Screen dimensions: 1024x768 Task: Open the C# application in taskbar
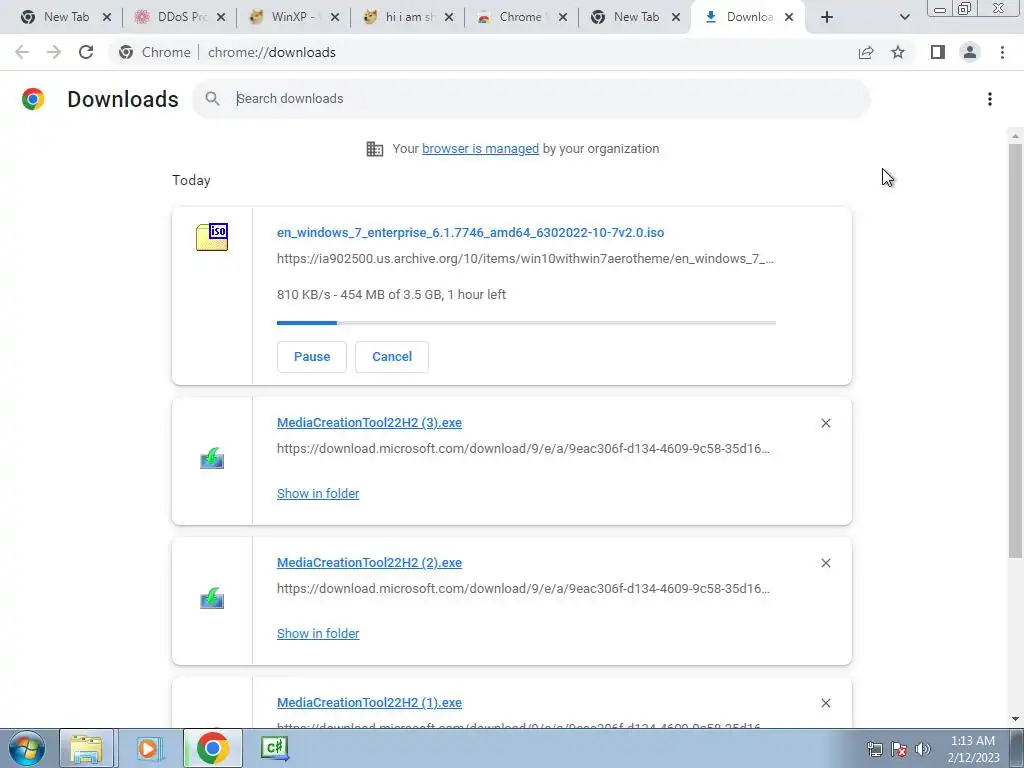click(x=275, y=748)
